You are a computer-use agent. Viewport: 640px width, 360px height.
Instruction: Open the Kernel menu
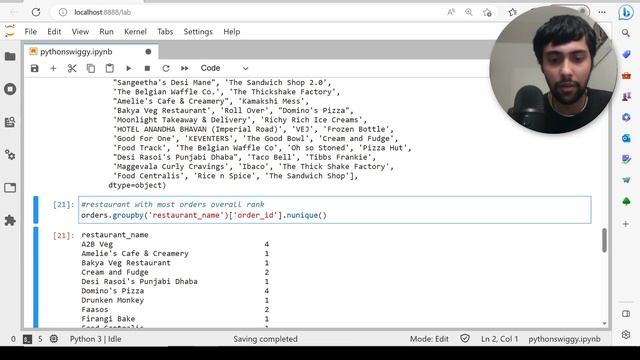(135, 32)
